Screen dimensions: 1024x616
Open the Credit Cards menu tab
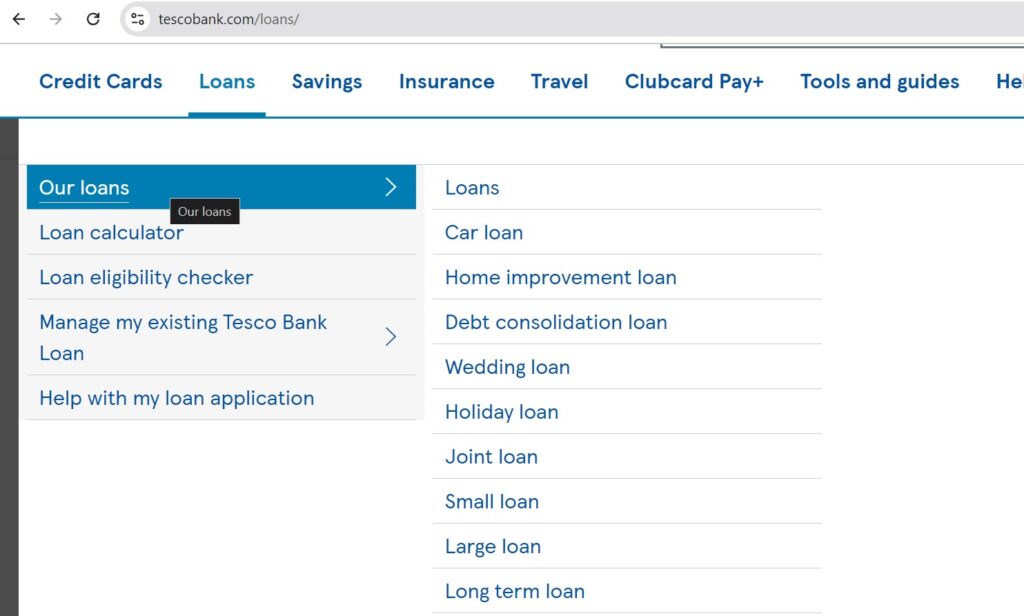(x=101, y=81)
